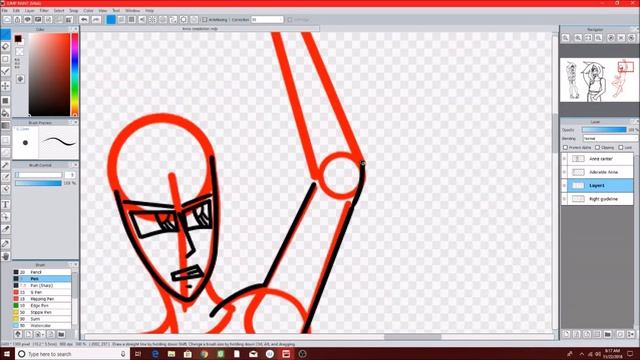Select the Move tool
Image resolution: width=640 pixels, height=360 pixels.
pos(6,86)
